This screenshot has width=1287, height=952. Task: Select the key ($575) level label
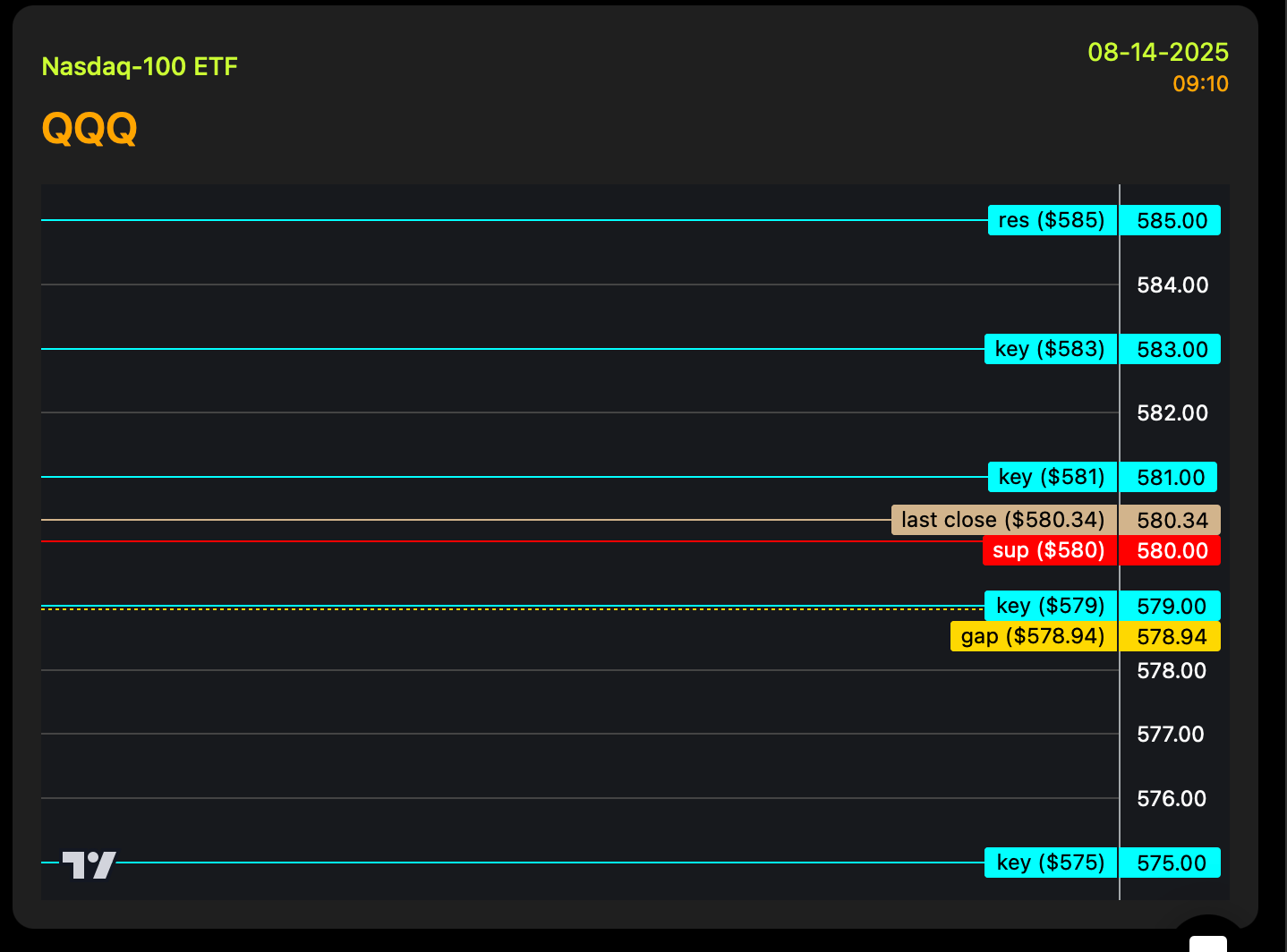[1051, 863]
